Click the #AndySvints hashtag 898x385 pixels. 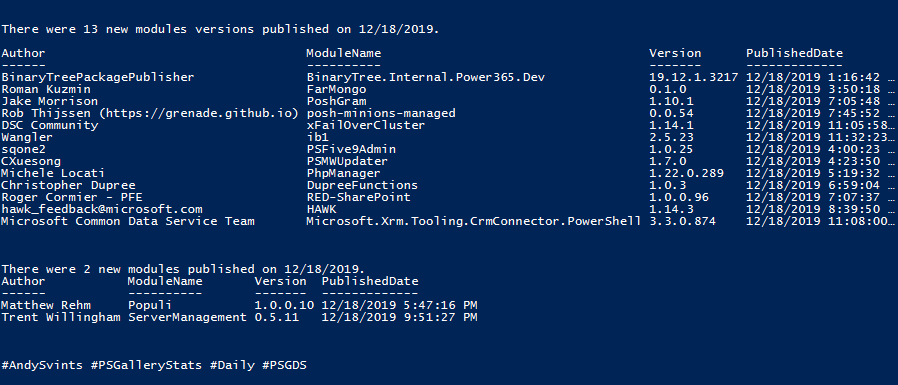[x=42, y=365]
